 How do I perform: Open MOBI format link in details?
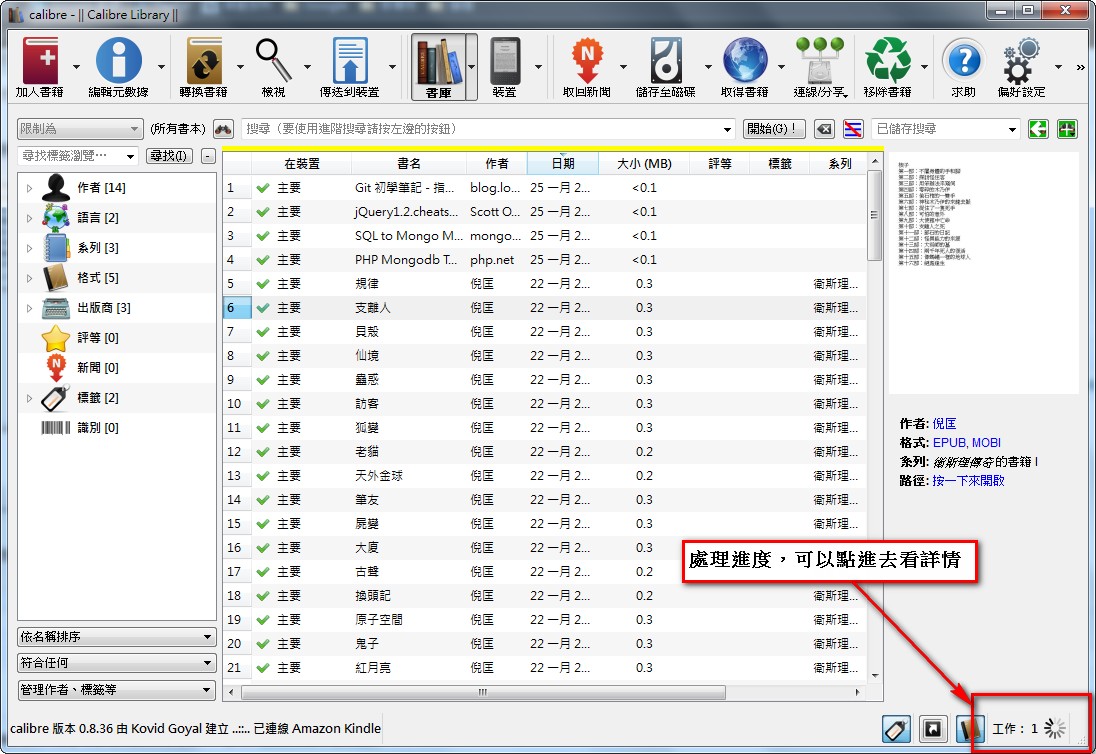click(986, 443)
